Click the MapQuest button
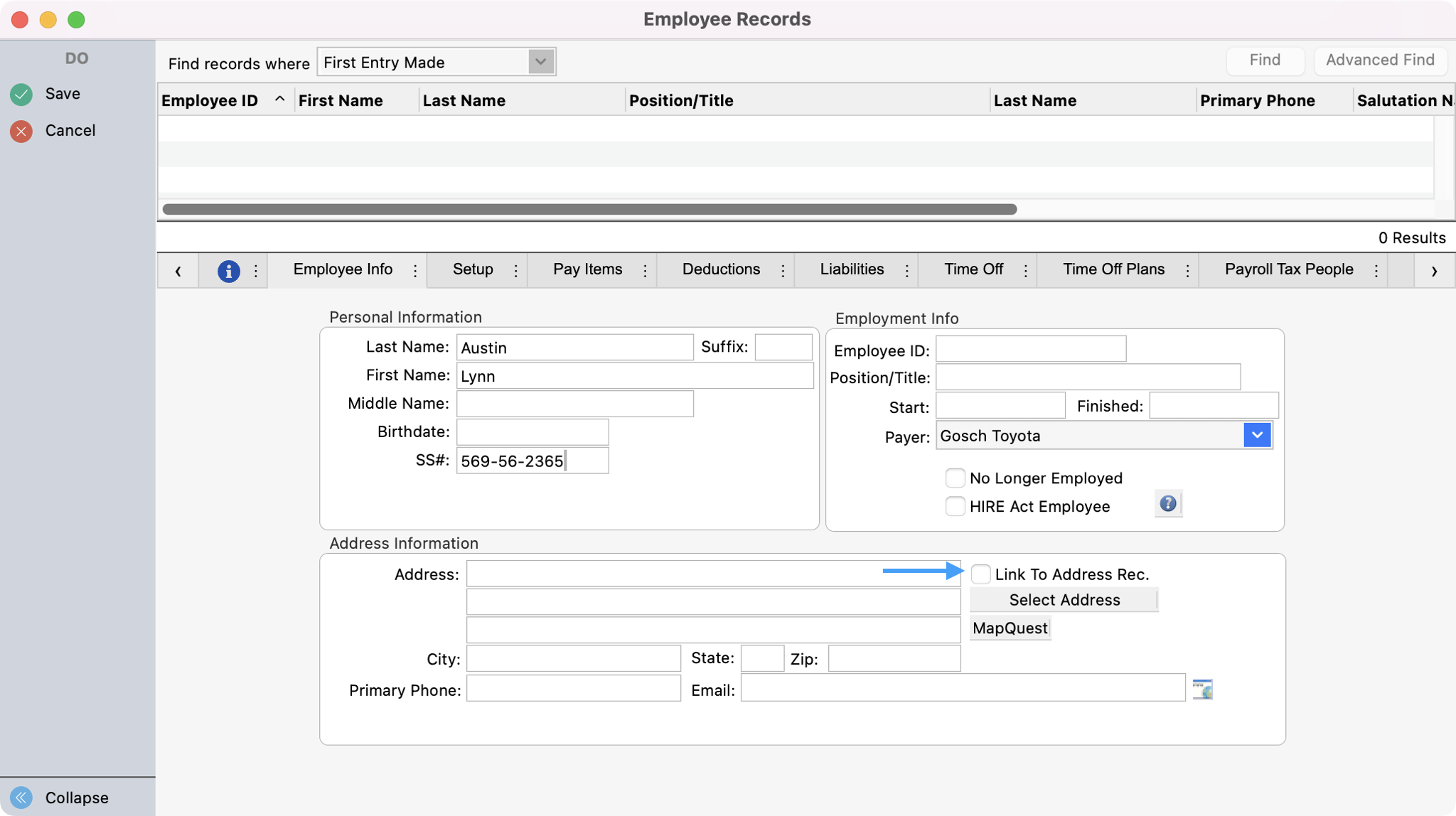This screenshot has height=816, width=1456. 1010,628
